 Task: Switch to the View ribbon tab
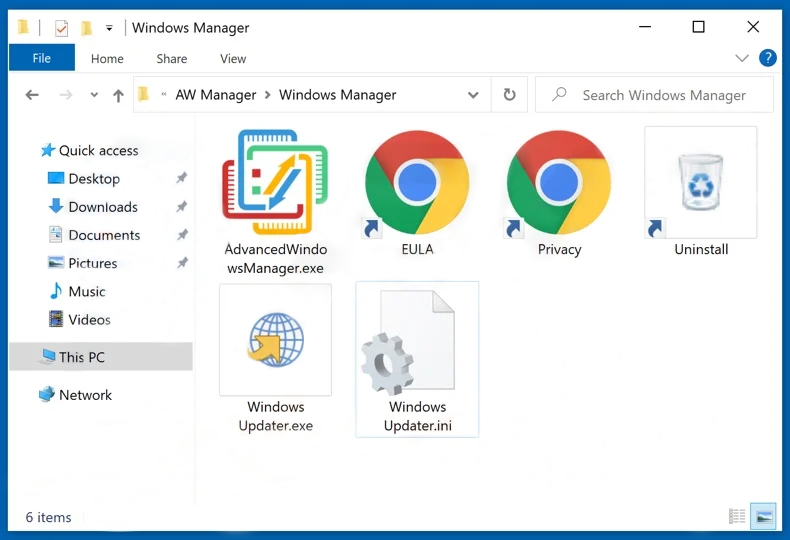click(x=233, y=59)
